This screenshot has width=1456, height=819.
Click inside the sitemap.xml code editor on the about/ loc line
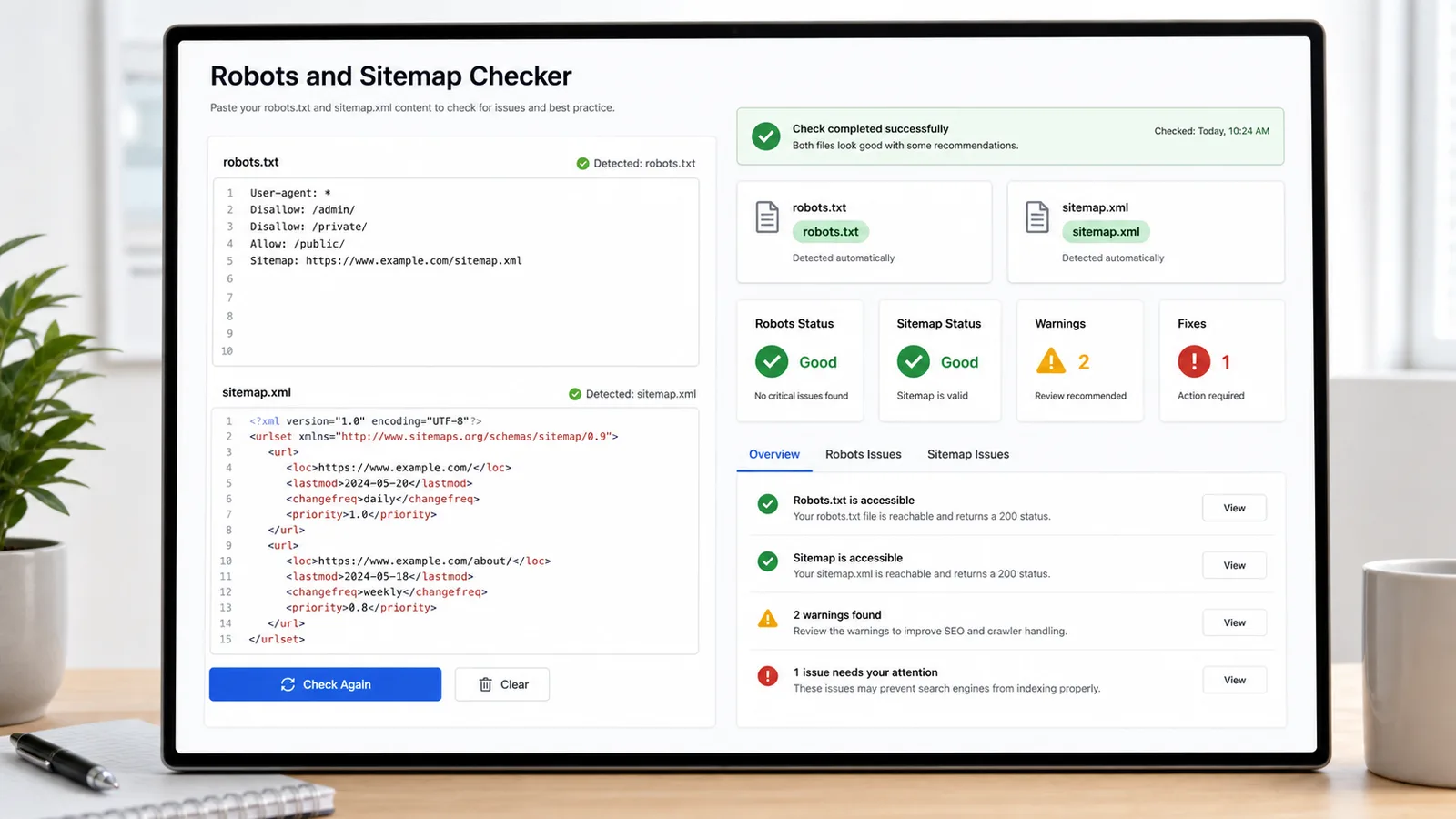pos(419,561)
